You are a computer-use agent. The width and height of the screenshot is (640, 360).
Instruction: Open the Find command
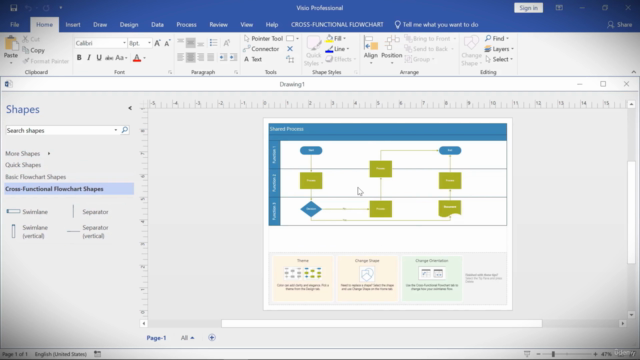click(x=497, y=38)
